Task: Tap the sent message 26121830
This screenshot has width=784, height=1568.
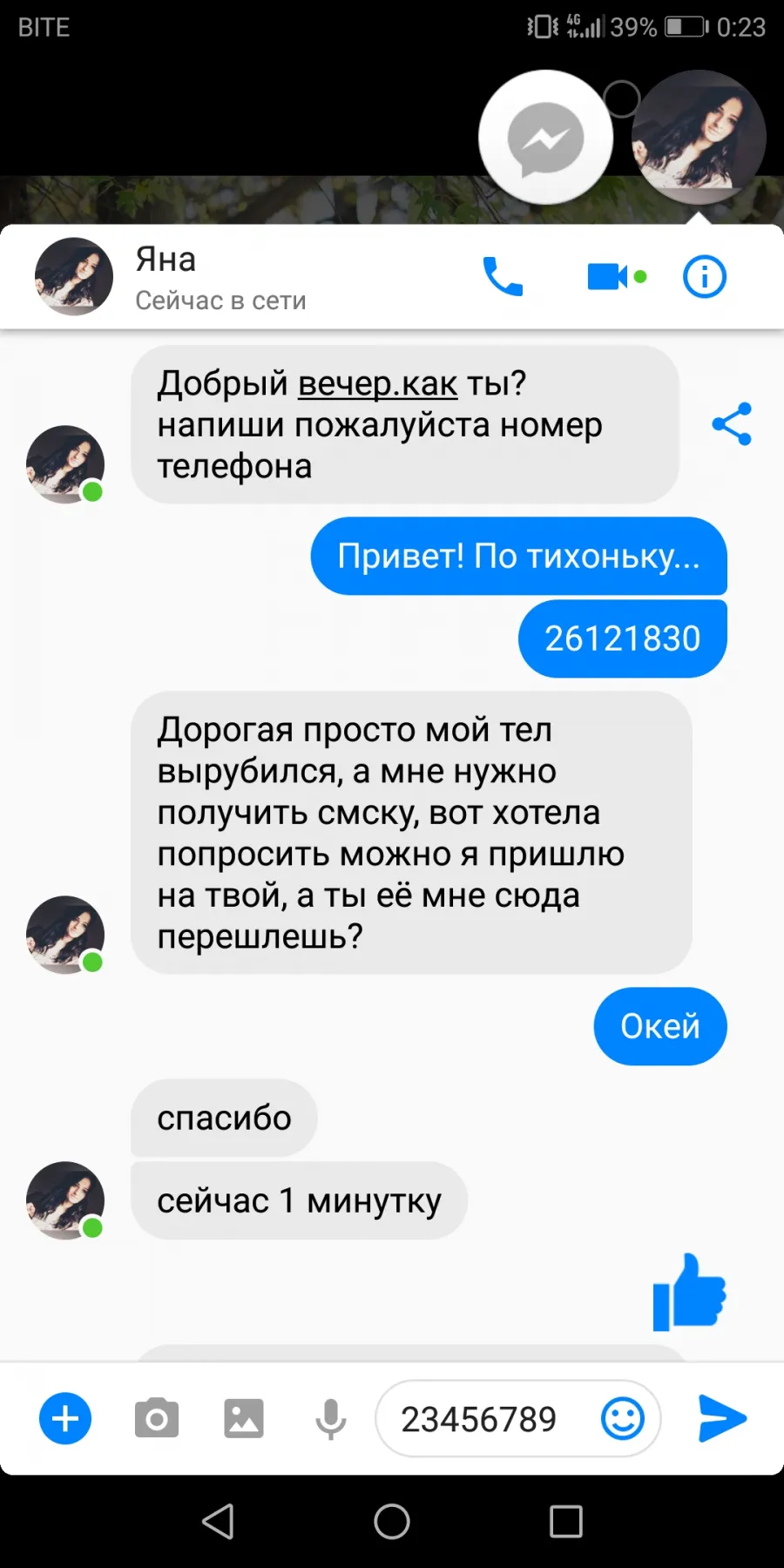Action: (x=623, y=639)
